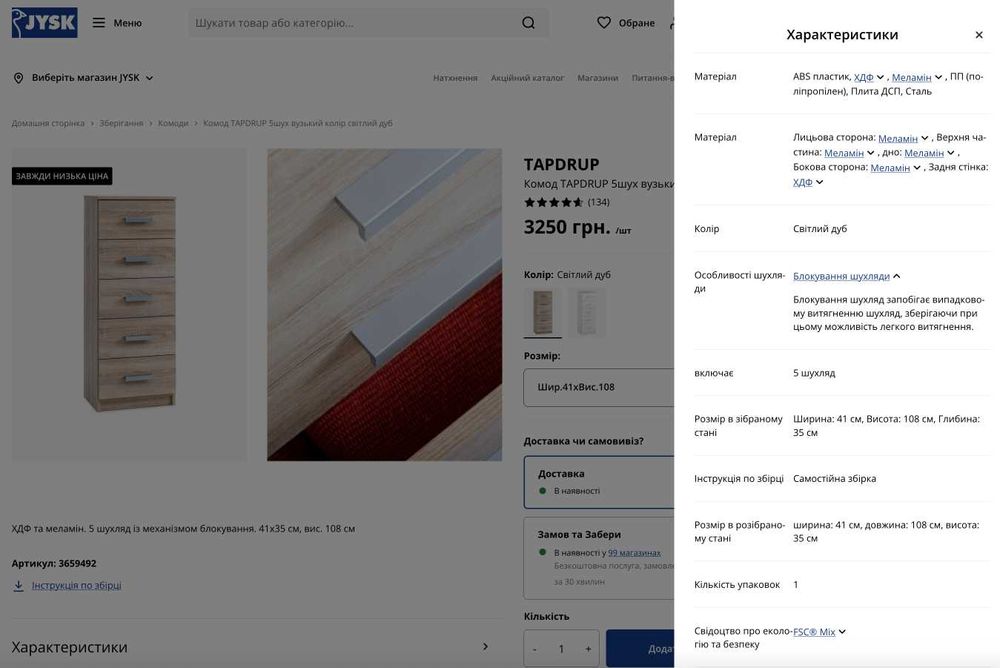Select the Доставка option
The height and width of the screenshot is (668, 1000).
pos(598,482)
